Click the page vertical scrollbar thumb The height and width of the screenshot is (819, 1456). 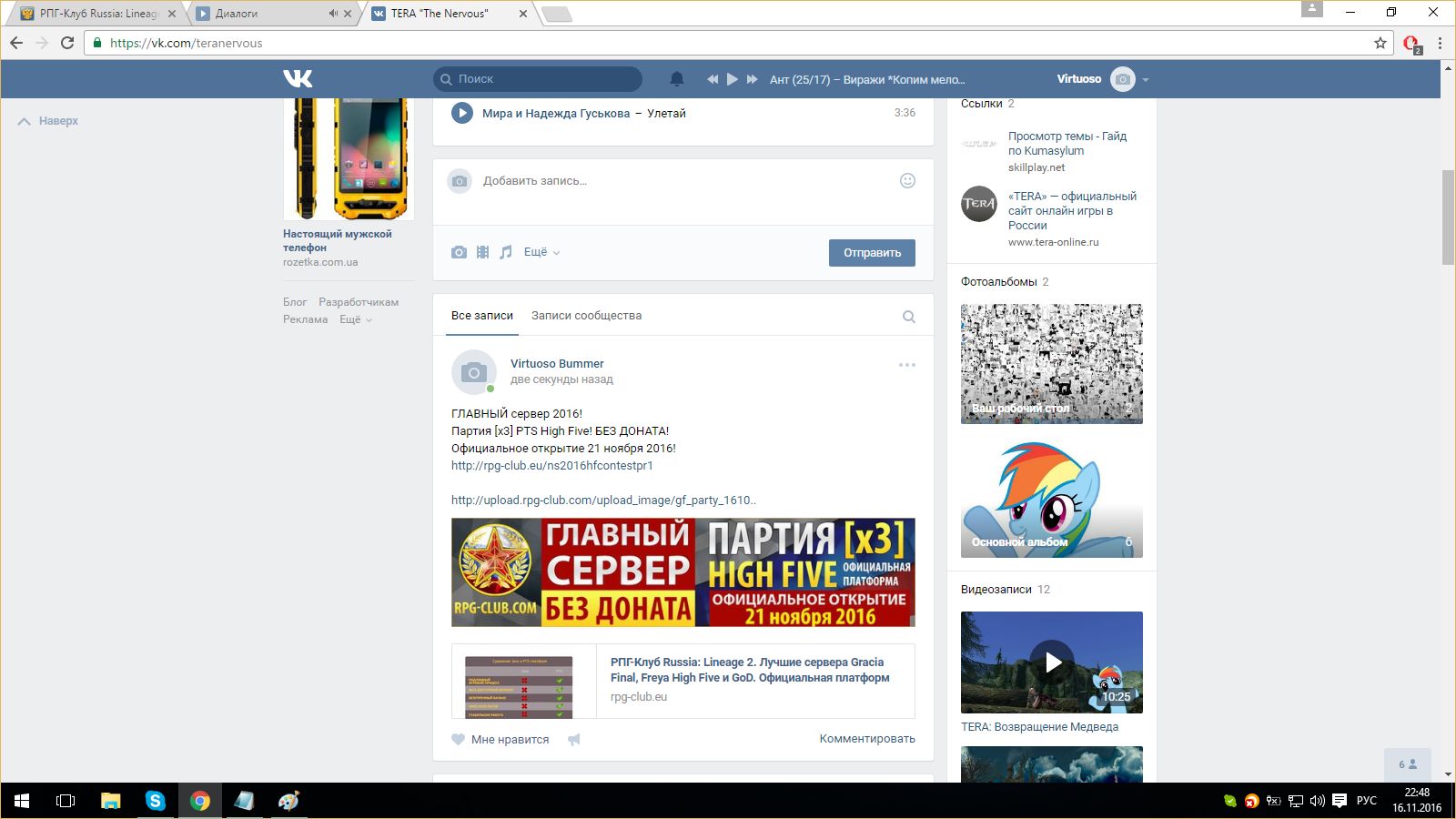click(1448, 217)
